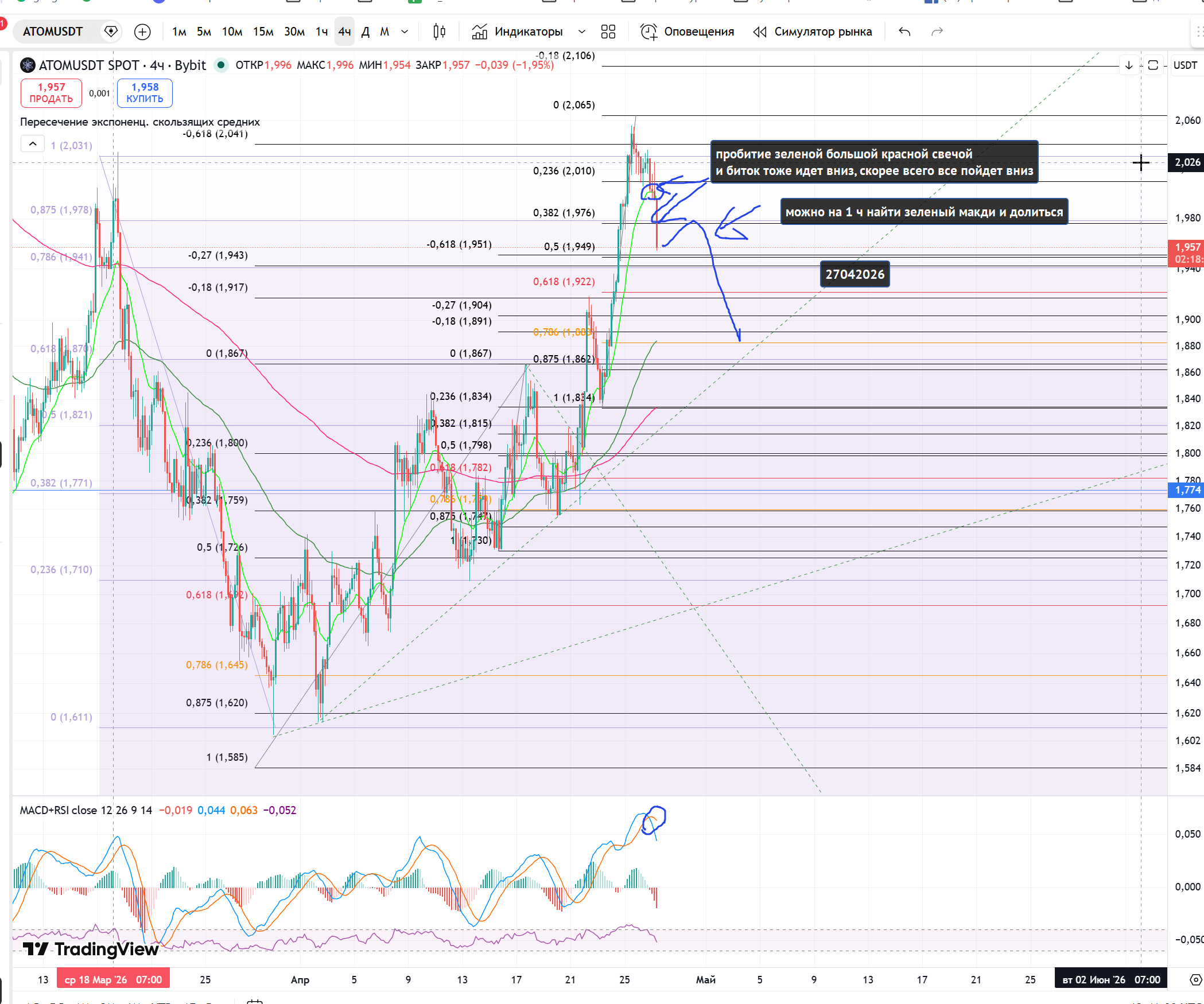Open the candlestick chart type selector
The width and height of the screenshot is (1204, 1004).
[x=439, y=32]
